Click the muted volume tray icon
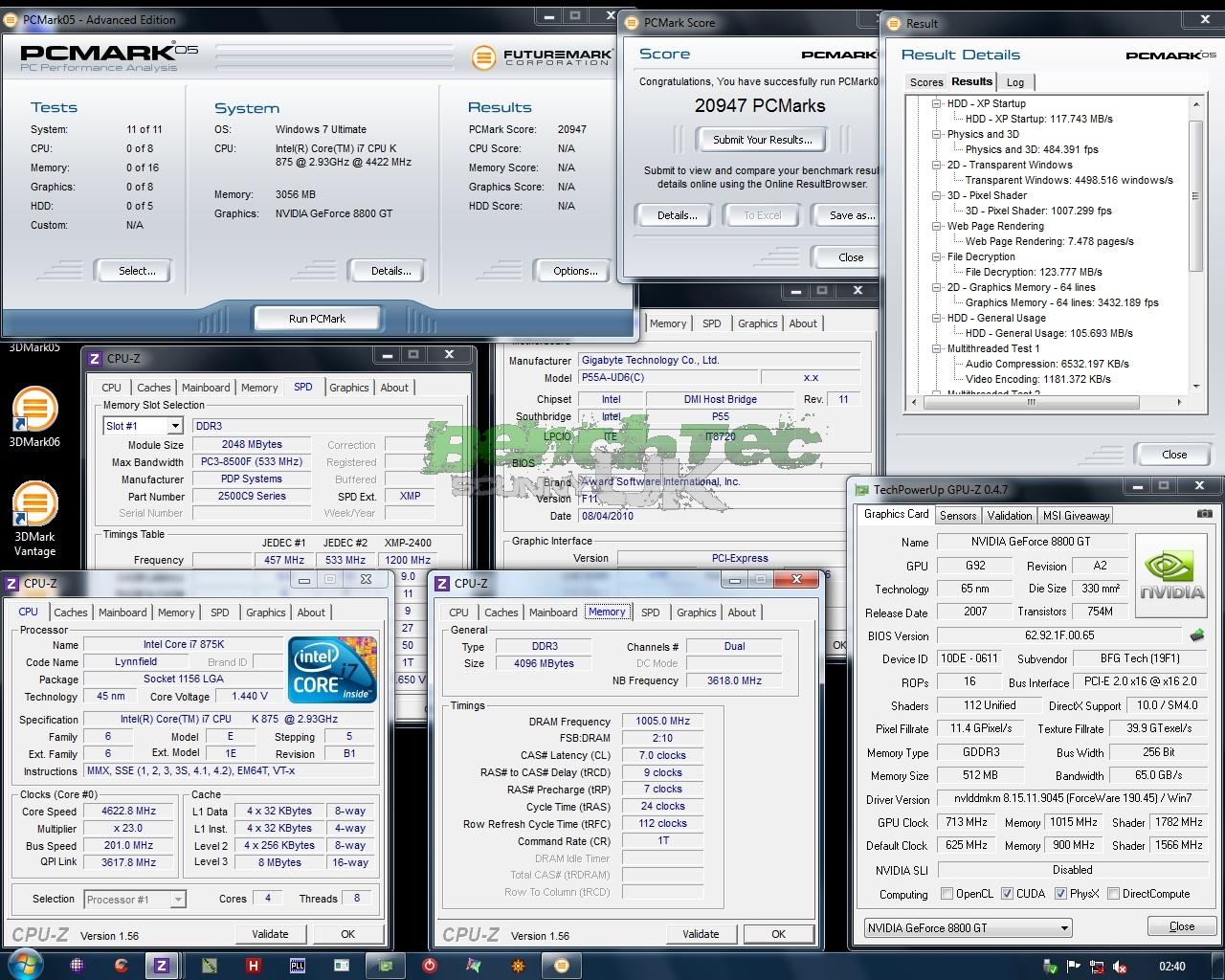 (1120, 967)
